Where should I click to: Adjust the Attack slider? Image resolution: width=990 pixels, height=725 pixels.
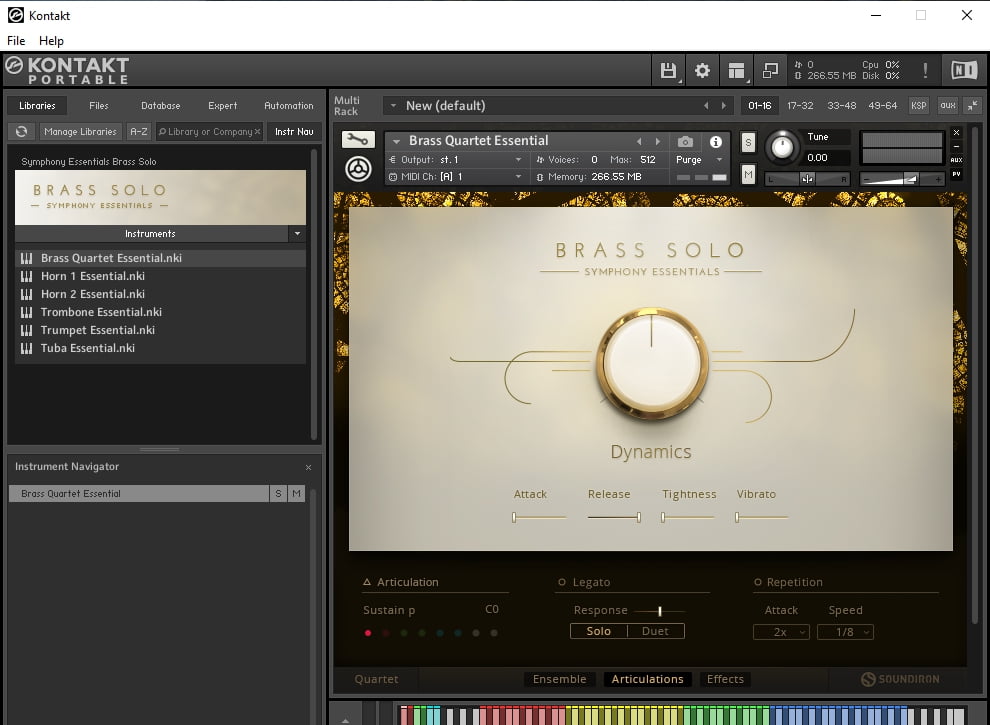[x=539, y=517]
